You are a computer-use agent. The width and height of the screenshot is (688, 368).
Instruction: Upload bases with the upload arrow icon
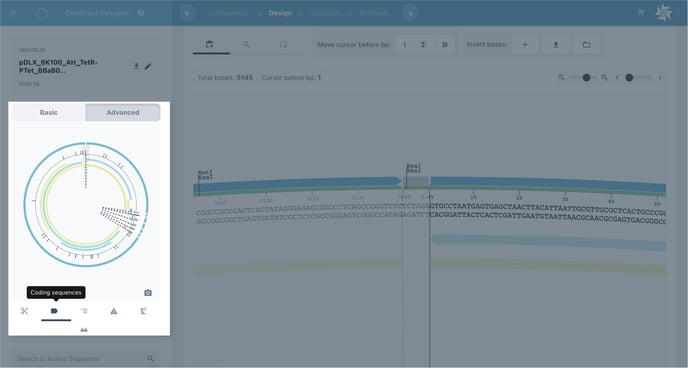tap(555, 44)
